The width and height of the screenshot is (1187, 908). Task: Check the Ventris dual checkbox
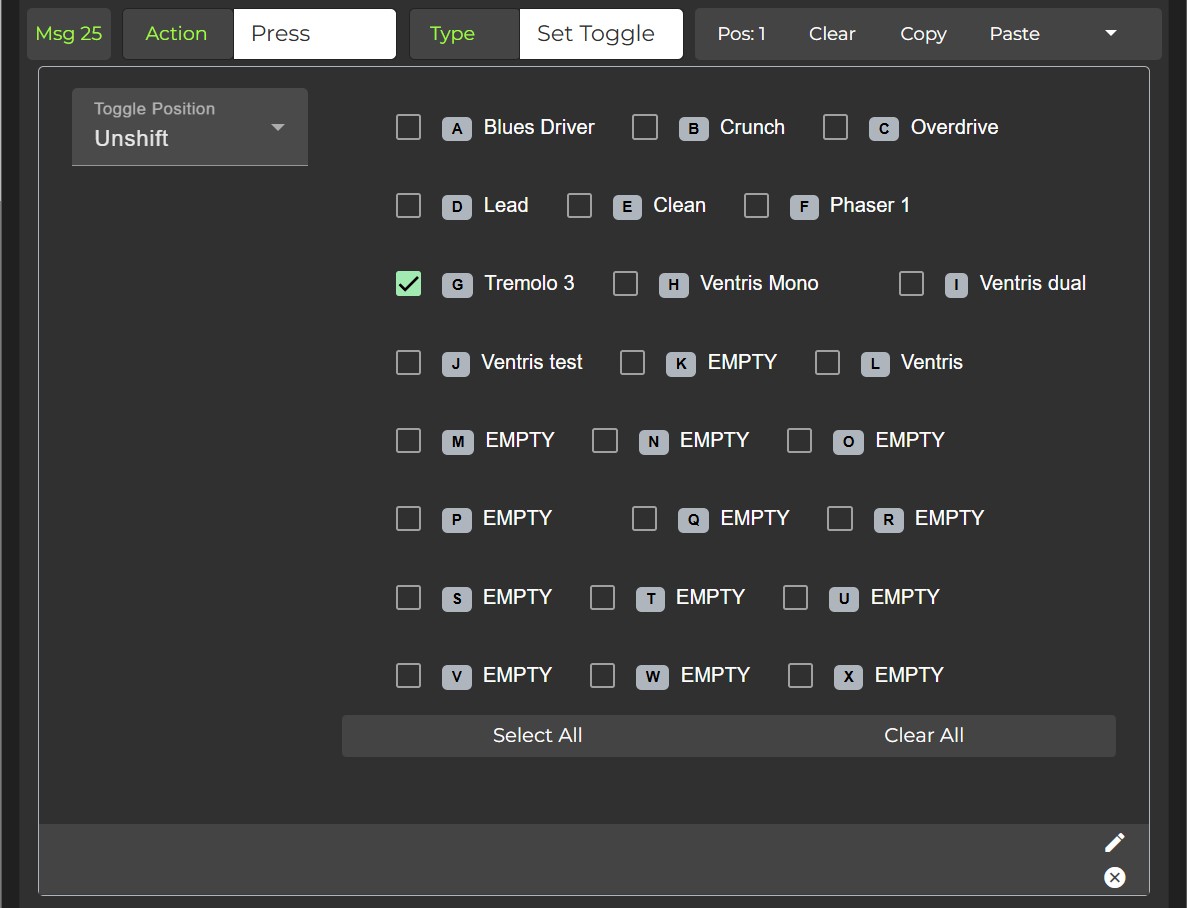911,284
